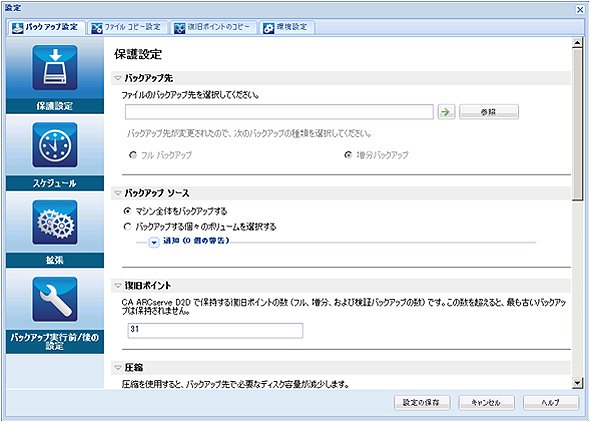
Task: Expand the 通知 (0 個の警告) dropdown arrow
Action: [154, 242]
